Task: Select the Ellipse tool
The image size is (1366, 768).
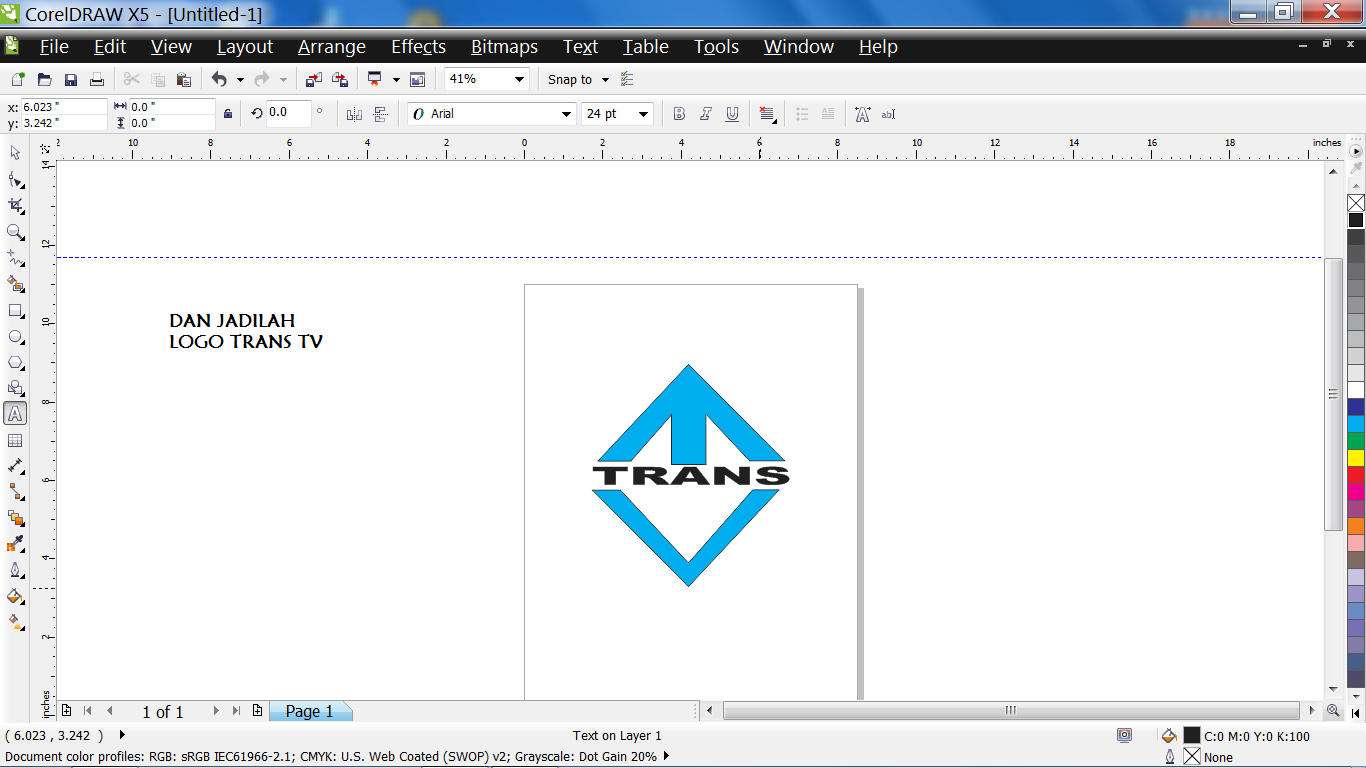Action: pos(14,336)
